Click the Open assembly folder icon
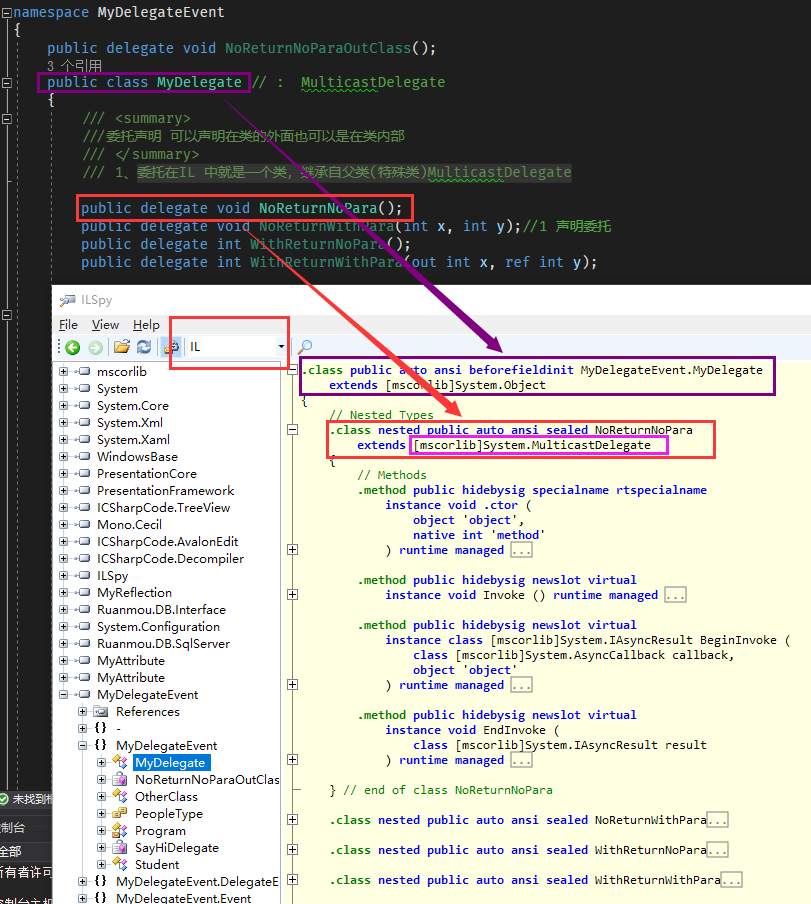 click(x=121, y=348)
